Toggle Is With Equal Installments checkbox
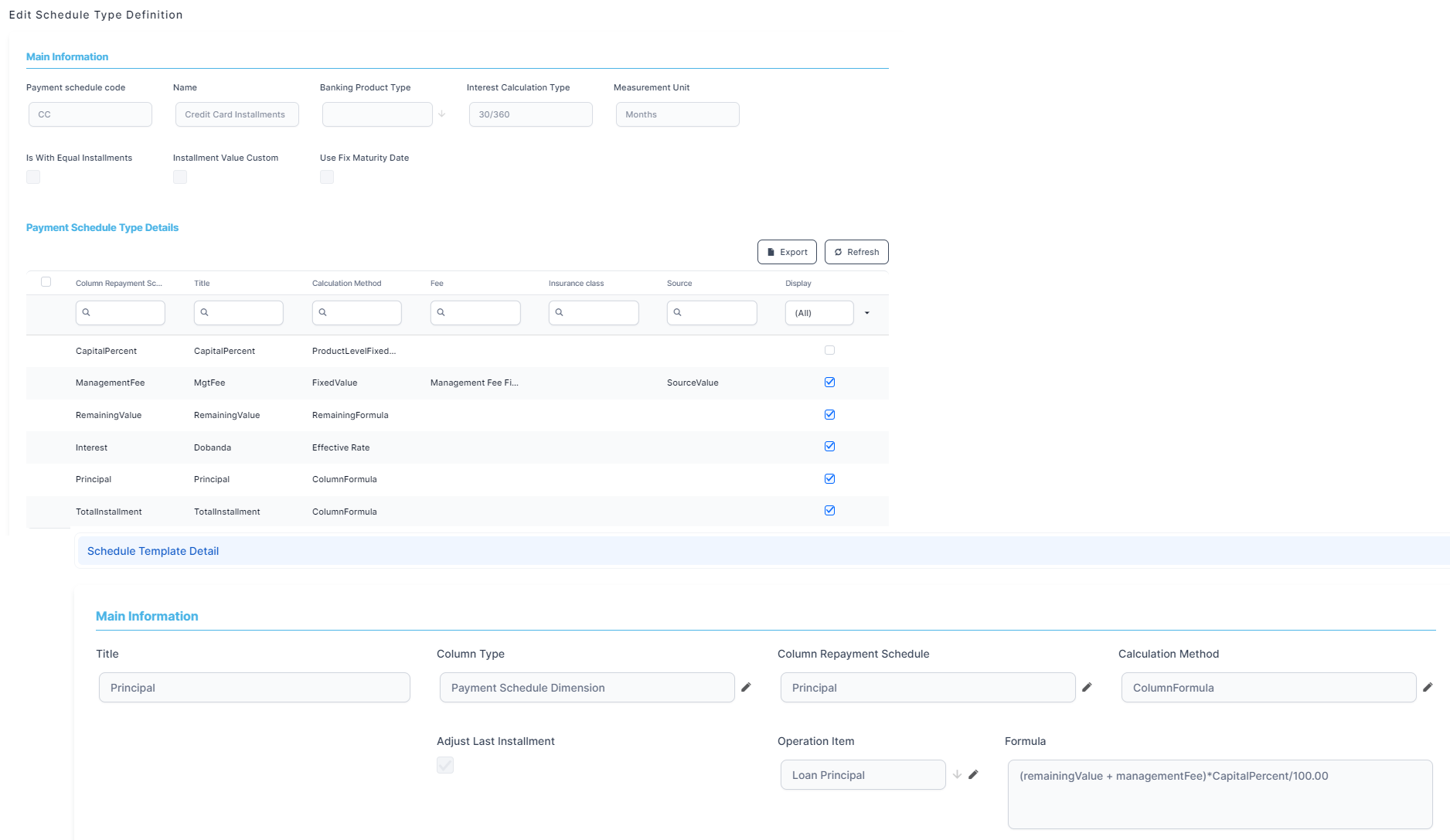This screenshot has width=1450, height=840. pos(33,177)
